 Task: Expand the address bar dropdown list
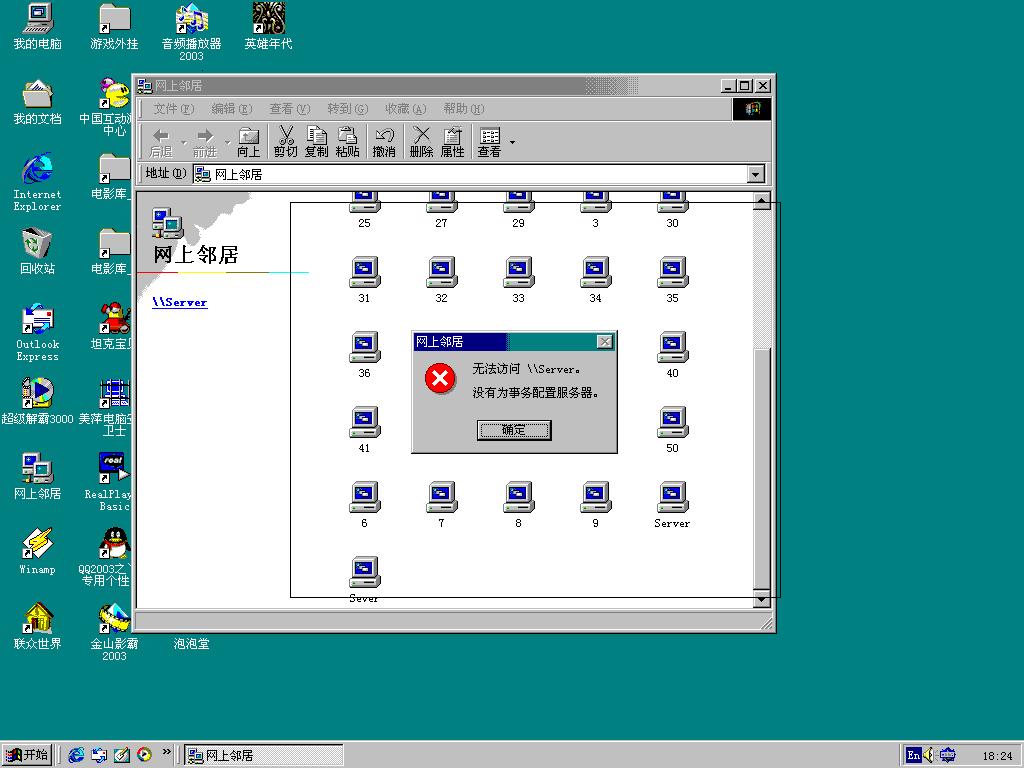(x=756, y=174)
